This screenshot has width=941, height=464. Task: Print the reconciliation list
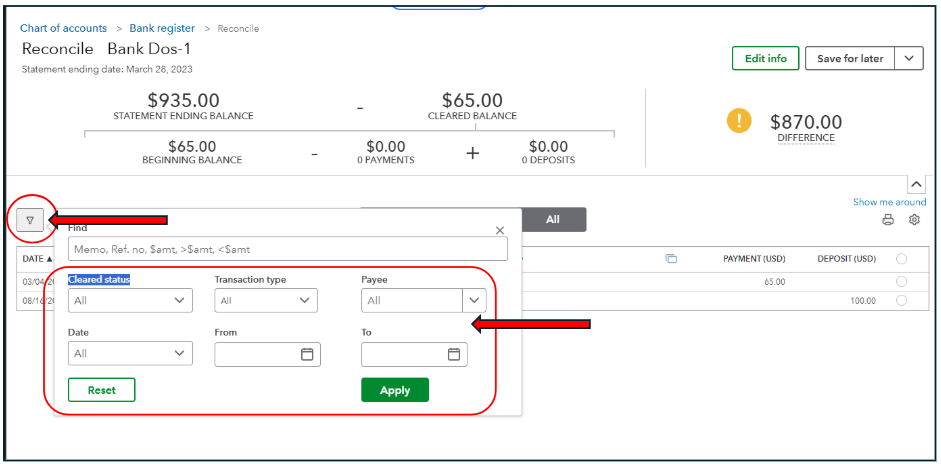coord(888,220)
